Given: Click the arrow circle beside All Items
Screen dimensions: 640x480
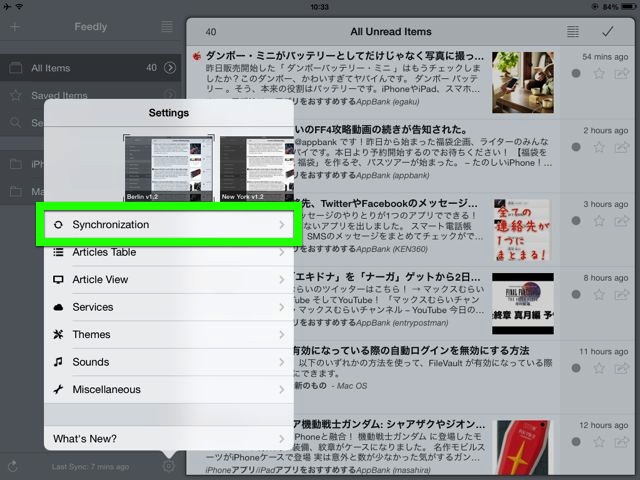Looking at the screenshot, I should click(x=170, y=68).
